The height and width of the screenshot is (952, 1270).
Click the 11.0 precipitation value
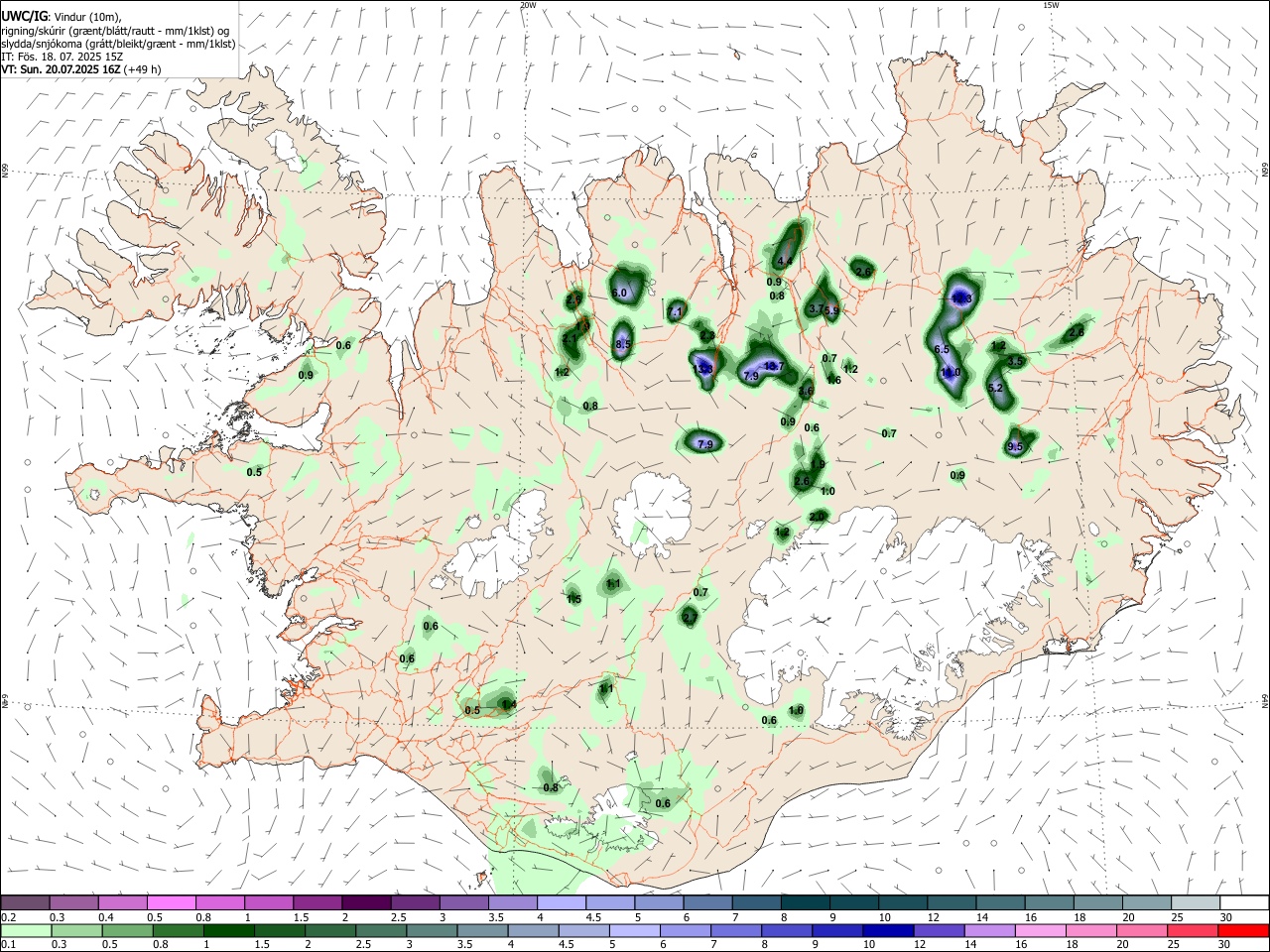click(x=950, y=373)
